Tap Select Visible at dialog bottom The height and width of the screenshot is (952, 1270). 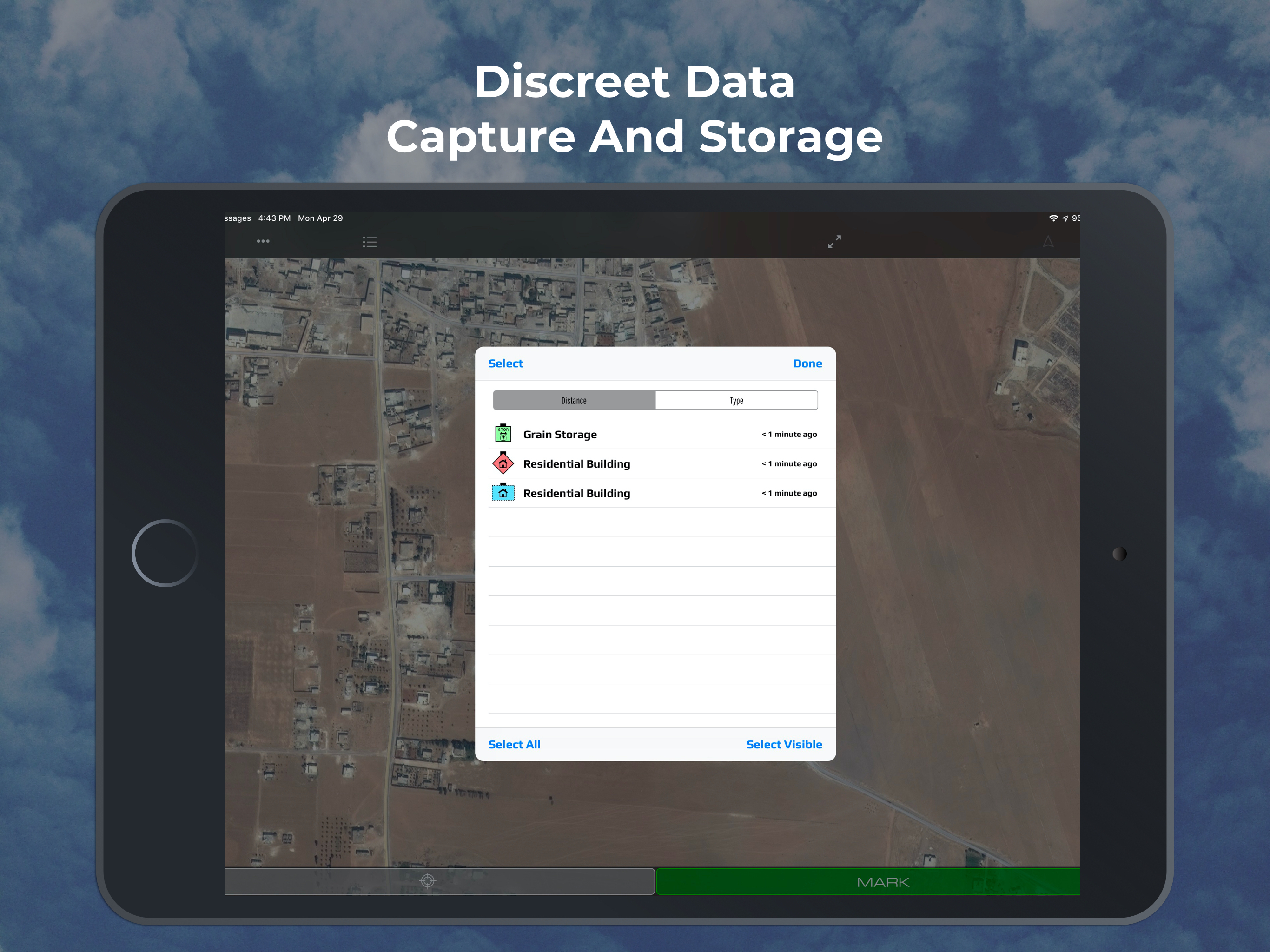(784, 744)
